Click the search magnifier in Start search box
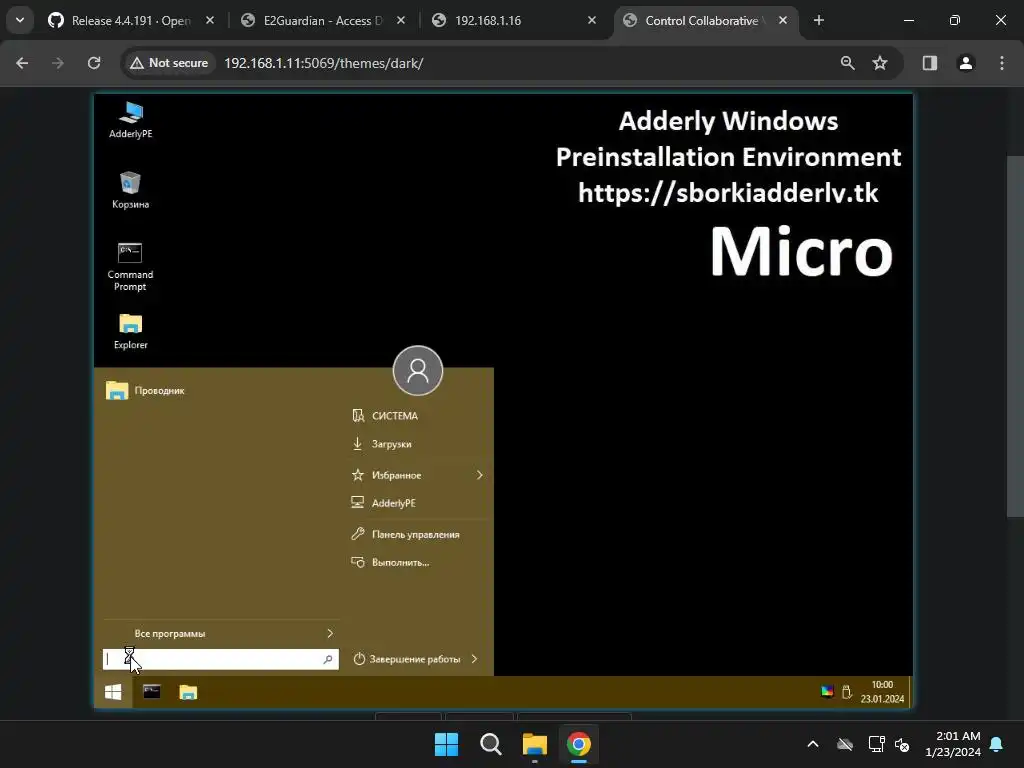Image resolution: width=1024 pixels, height=768 pixels. [x=328, y=660]
